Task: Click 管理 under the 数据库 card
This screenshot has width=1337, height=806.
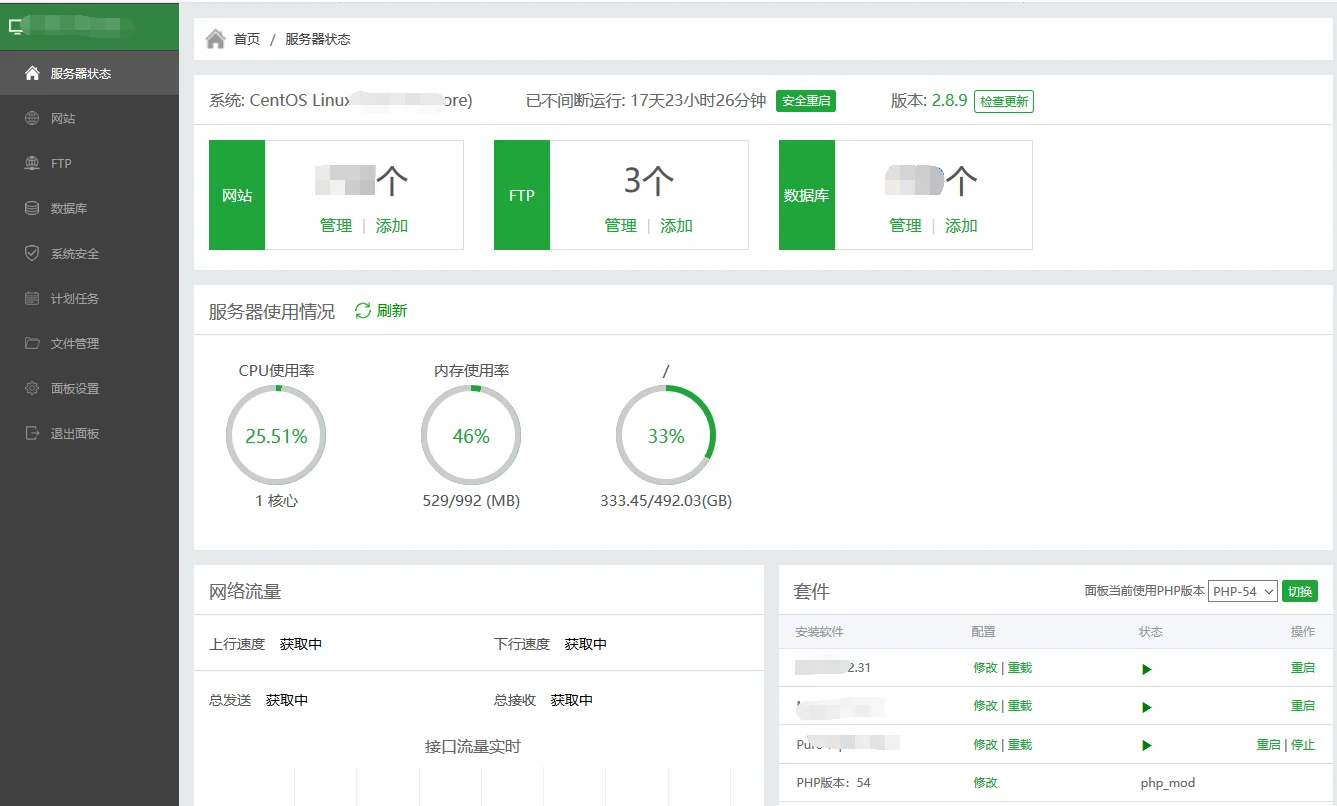Action: (906, 226)
